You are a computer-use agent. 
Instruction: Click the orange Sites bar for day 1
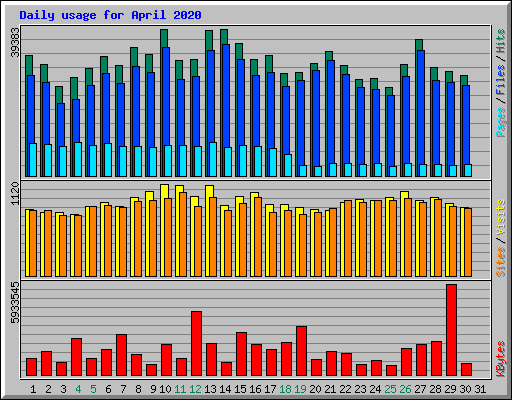(33, 243)
